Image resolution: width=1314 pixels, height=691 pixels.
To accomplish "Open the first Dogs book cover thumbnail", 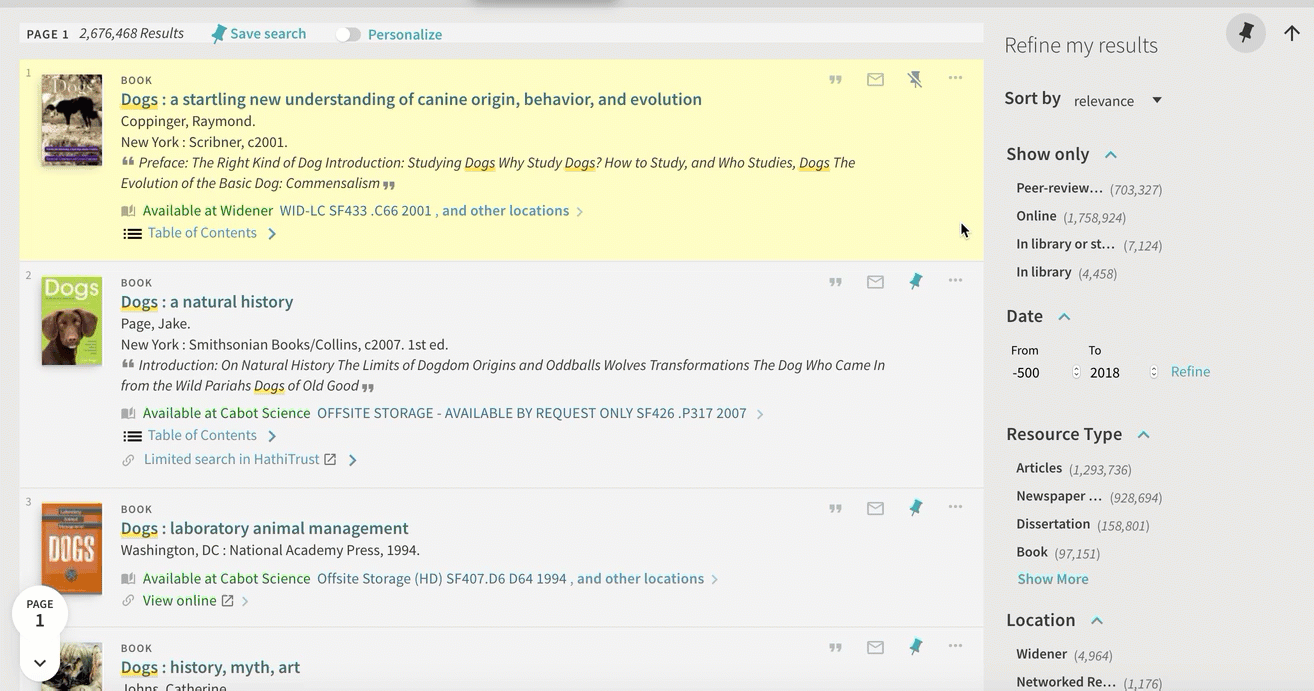I will point(72,120).
